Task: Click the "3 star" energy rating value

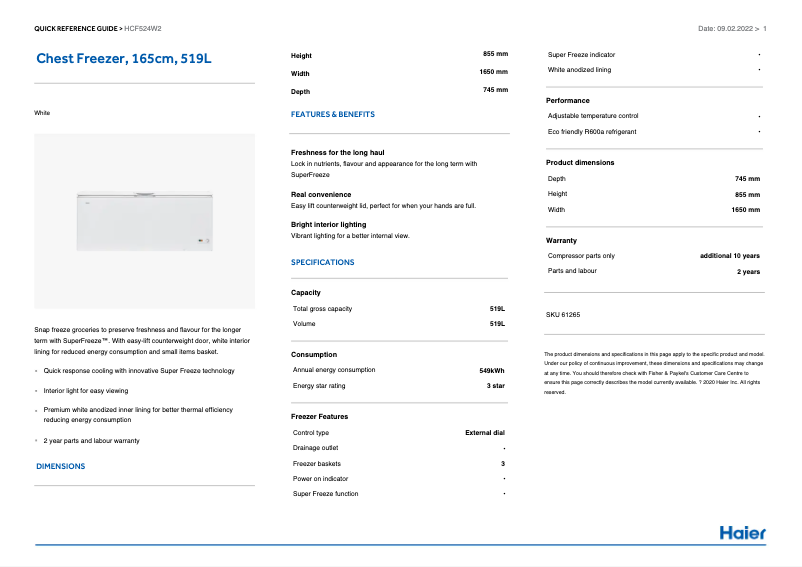Action: [x=495, y=386]
